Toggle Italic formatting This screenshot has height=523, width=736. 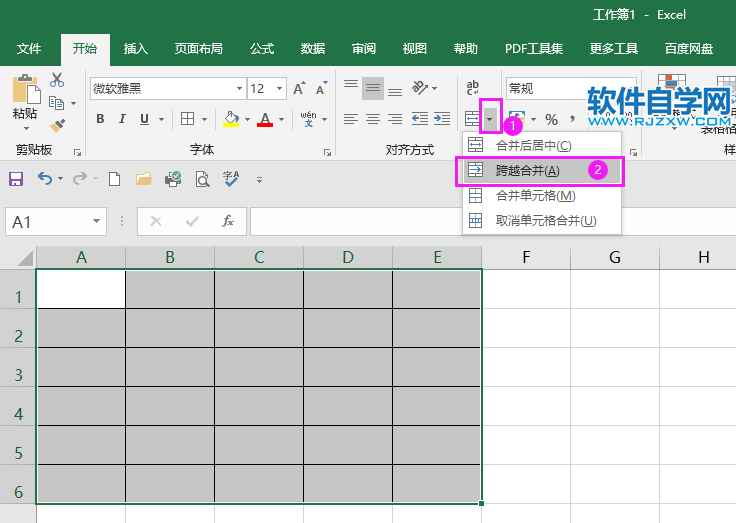(x=122, y=119)
